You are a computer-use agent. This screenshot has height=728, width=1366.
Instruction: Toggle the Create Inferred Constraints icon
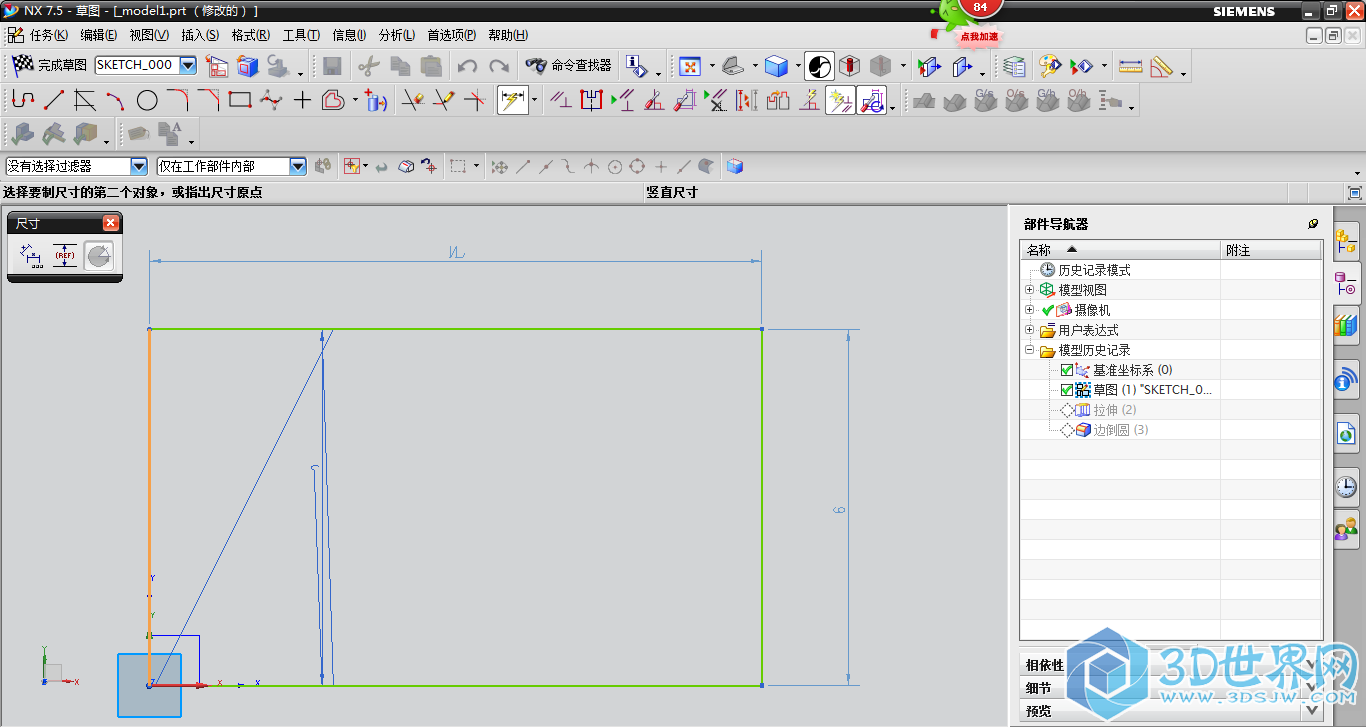[x=840, y=100]
